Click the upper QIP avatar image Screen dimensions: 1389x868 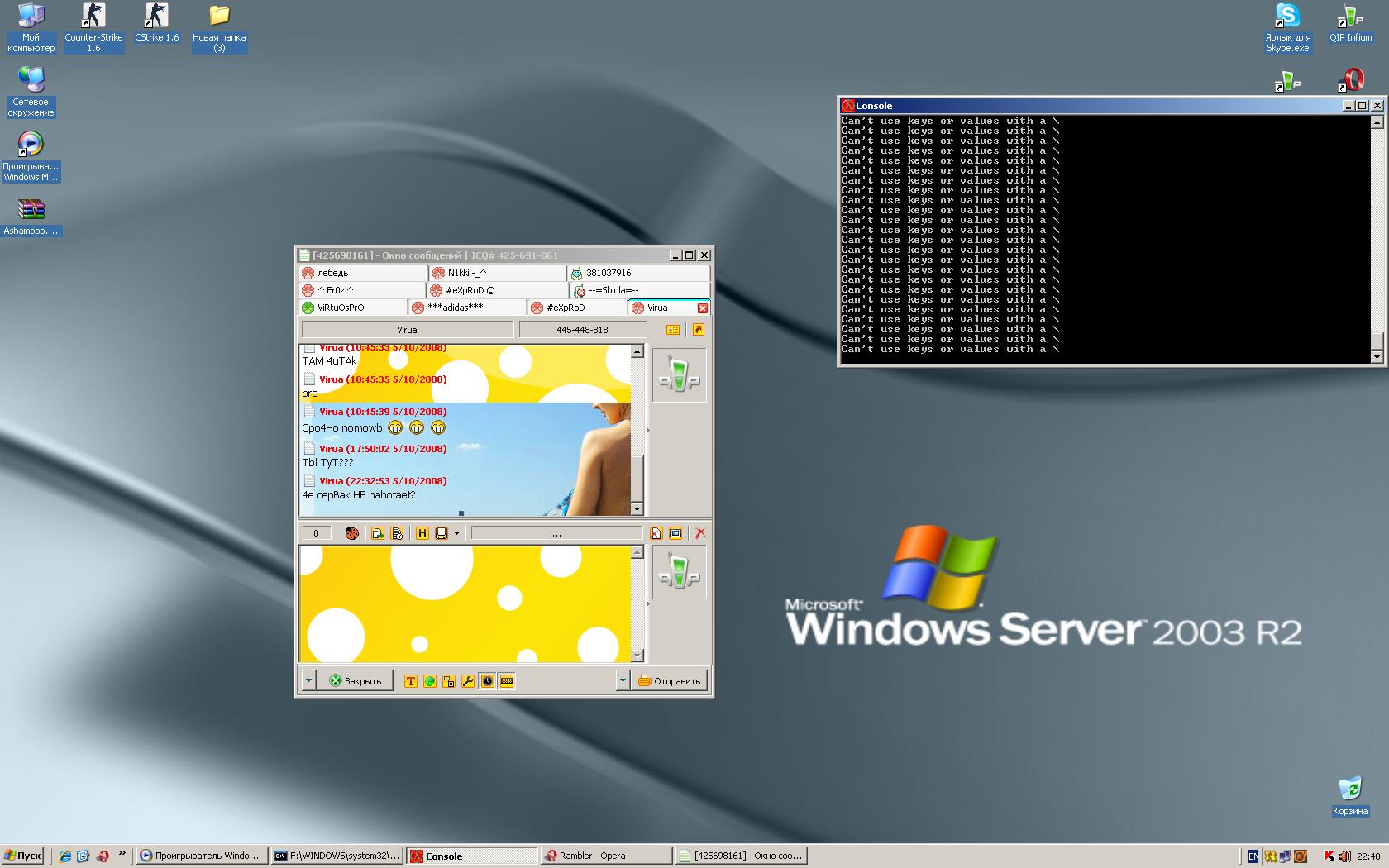(x=680, y=375)
